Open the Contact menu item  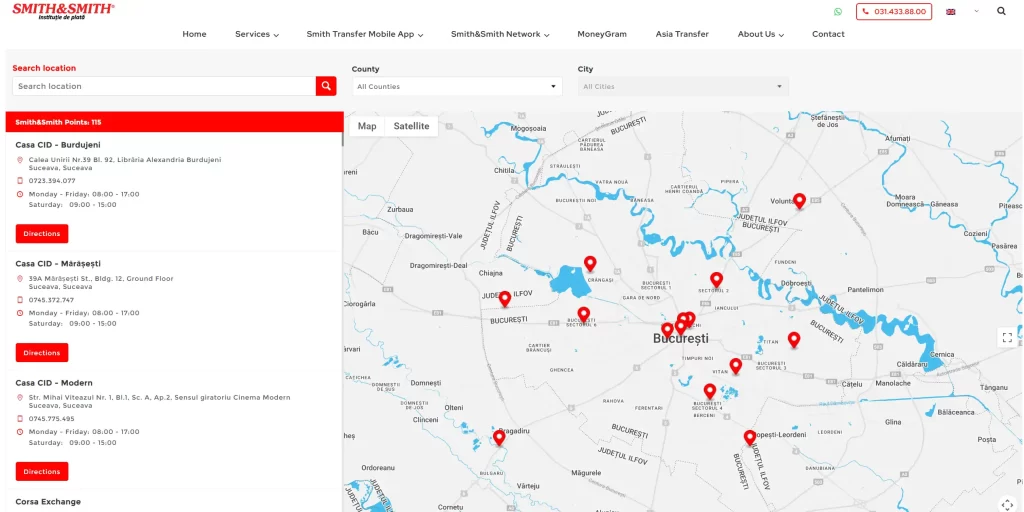click(x=828, y=34)
